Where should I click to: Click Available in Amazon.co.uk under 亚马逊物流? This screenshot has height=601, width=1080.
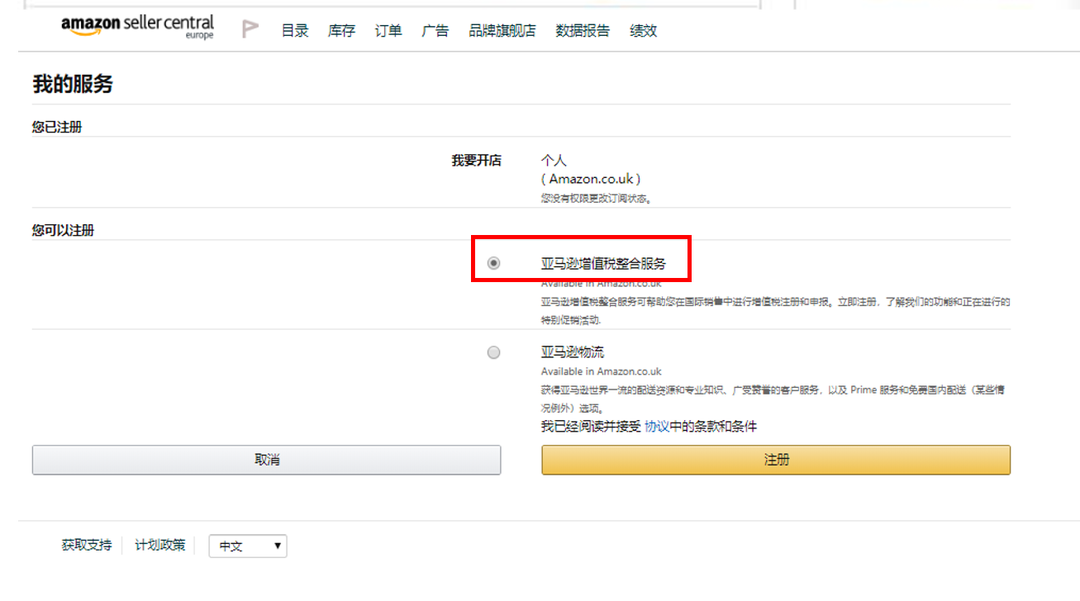[x=601, y=371]
